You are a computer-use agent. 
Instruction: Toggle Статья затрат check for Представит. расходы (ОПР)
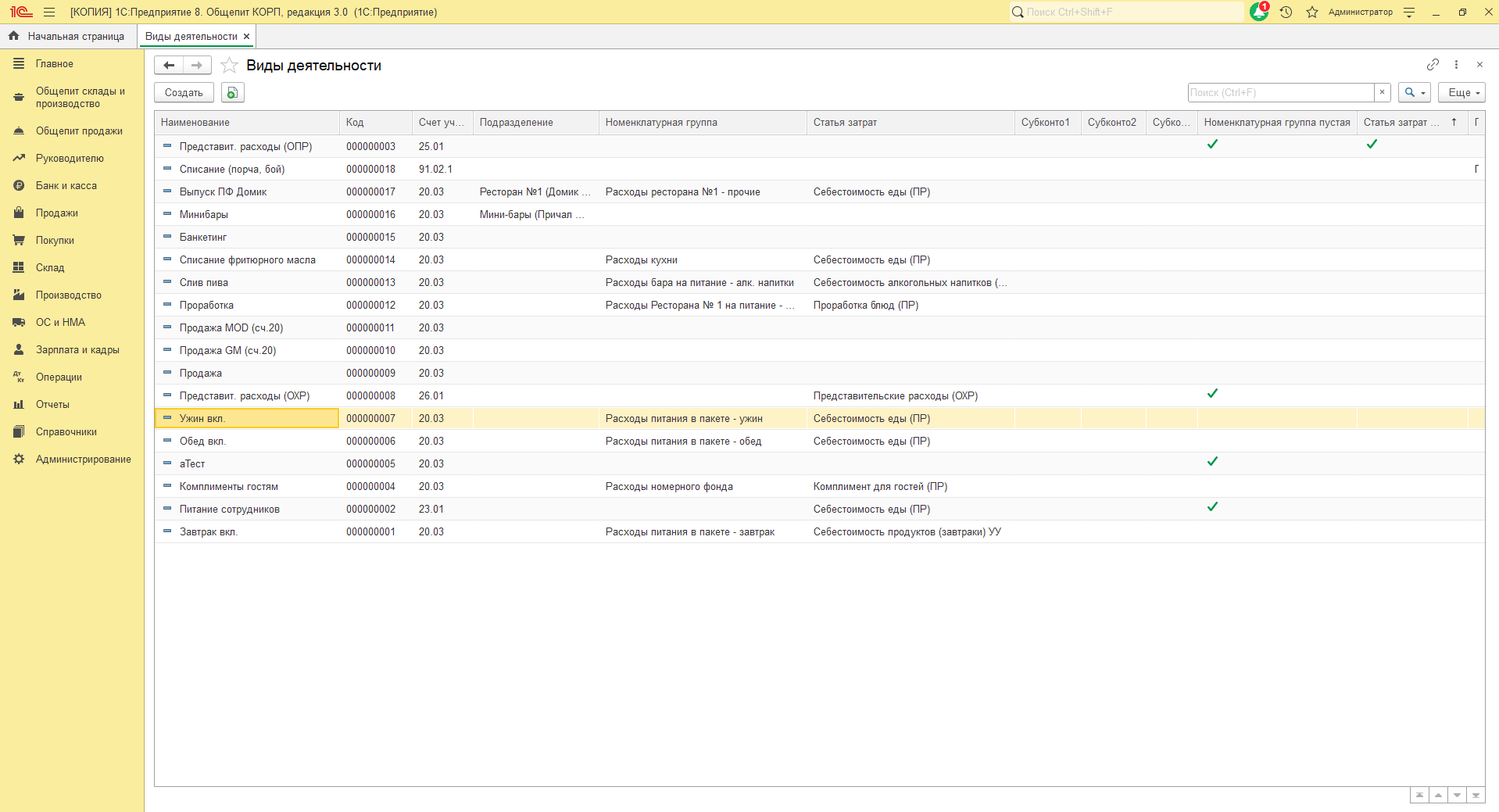pos(1372,145)
